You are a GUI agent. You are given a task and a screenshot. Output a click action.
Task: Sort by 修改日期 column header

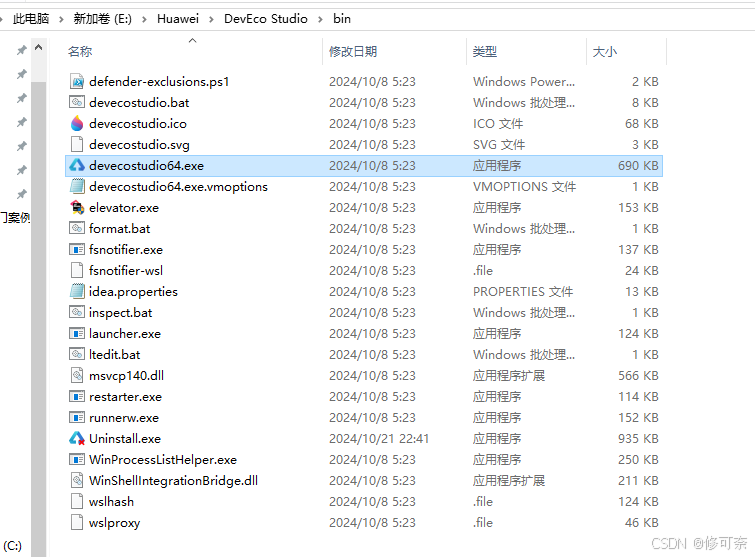(353, 52)
